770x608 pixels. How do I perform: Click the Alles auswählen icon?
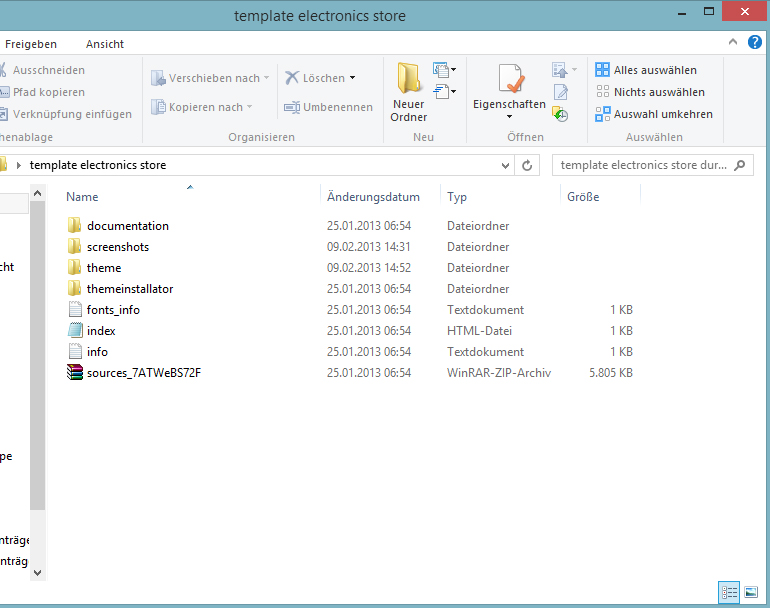[x=602, y=70]
